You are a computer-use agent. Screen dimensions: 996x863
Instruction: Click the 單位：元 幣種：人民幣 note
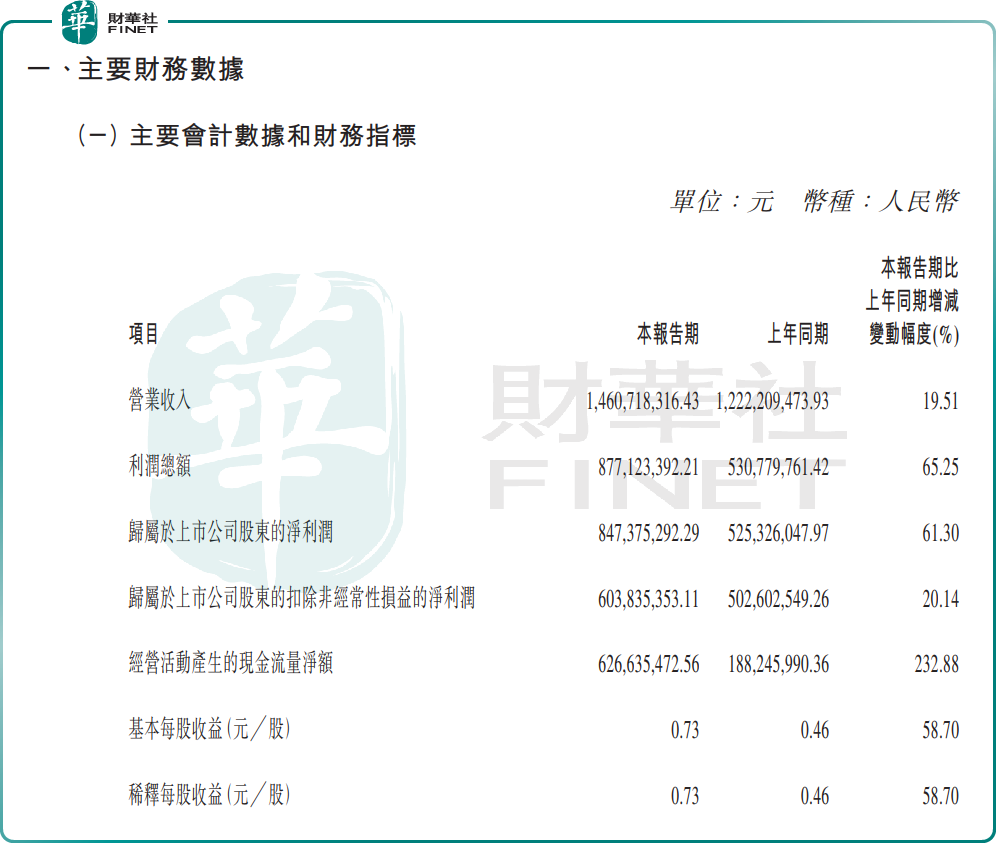[814, 201]
